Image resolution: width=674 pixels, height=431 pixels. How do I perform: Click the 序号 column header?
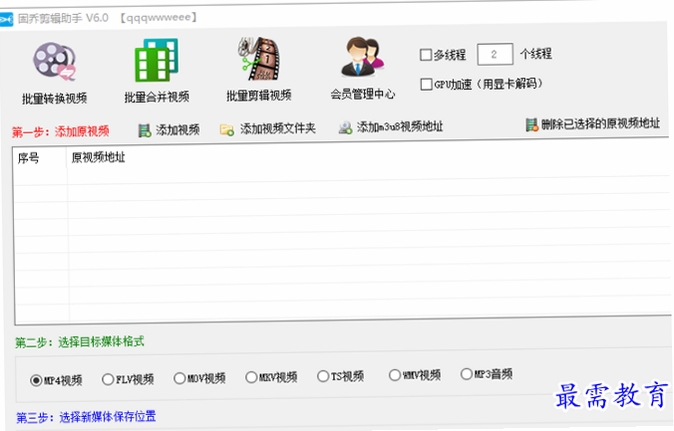[28, 158]
